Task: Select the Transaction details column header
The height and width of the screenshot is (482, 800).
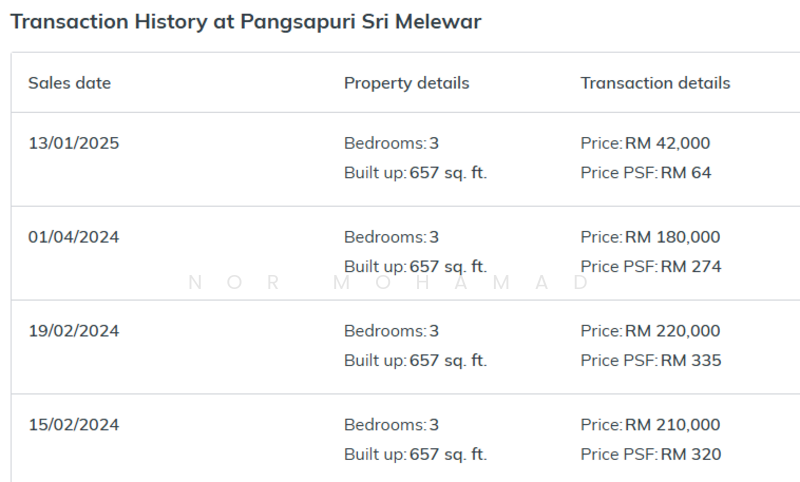Action: (x=655, y=83)
